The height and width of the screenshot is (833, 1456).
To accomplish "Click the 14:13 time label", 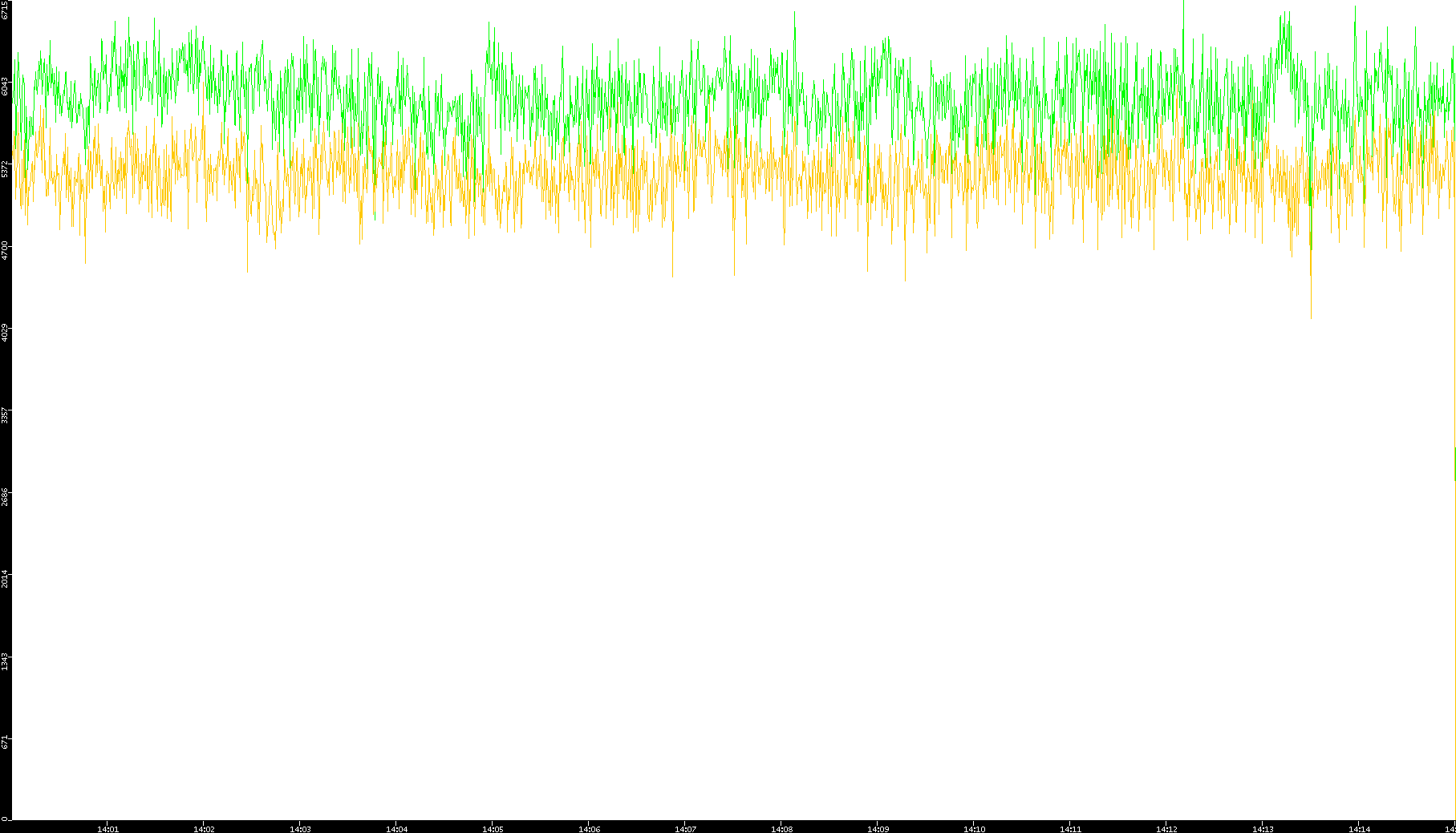I will [1263, 829].
